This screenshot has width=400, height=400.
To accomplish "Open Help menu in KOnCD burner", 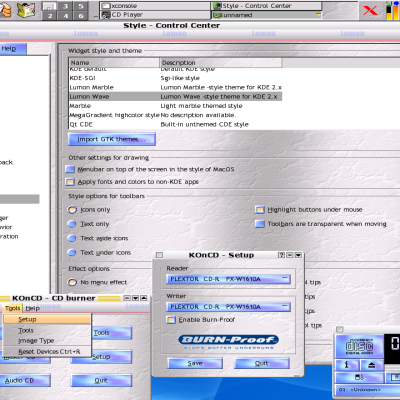I will point(33,308).
